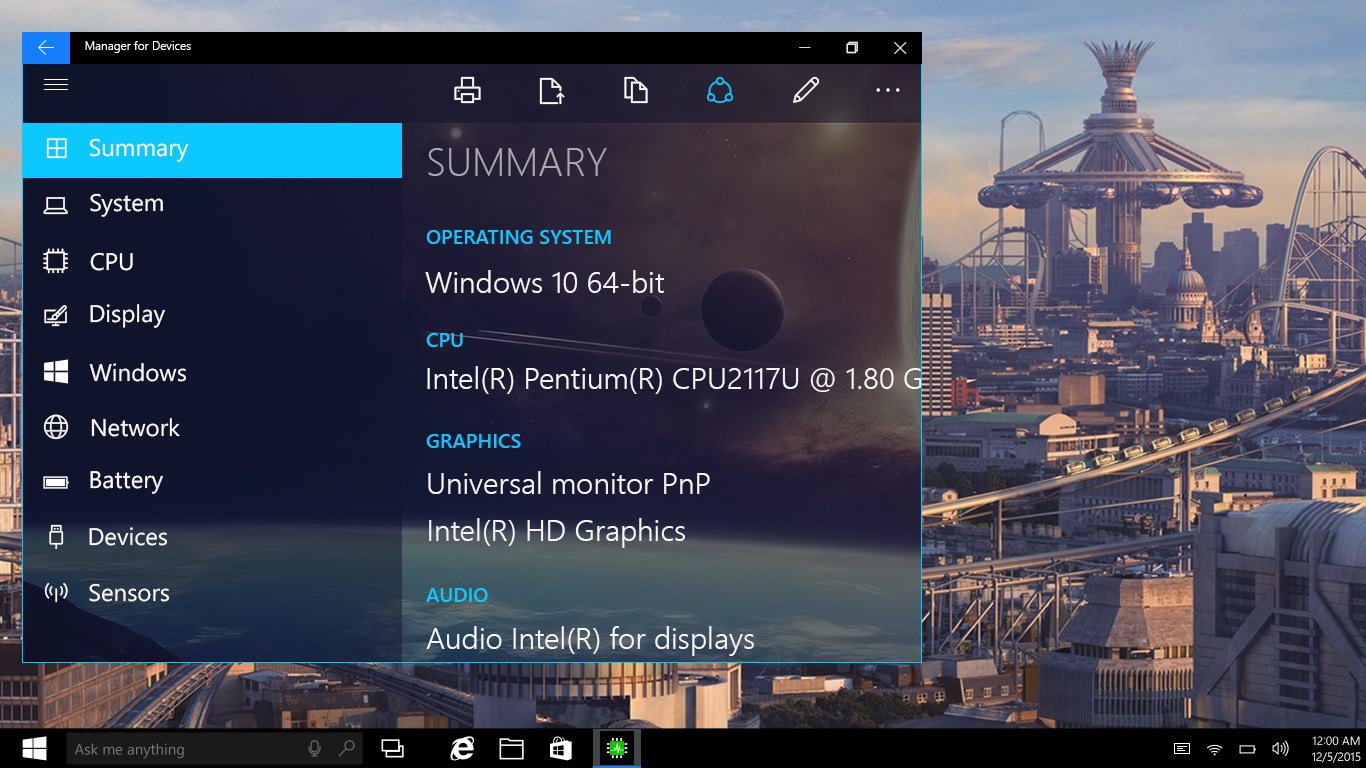
Task: Open the System section
Action: click(x=212, y=204)
